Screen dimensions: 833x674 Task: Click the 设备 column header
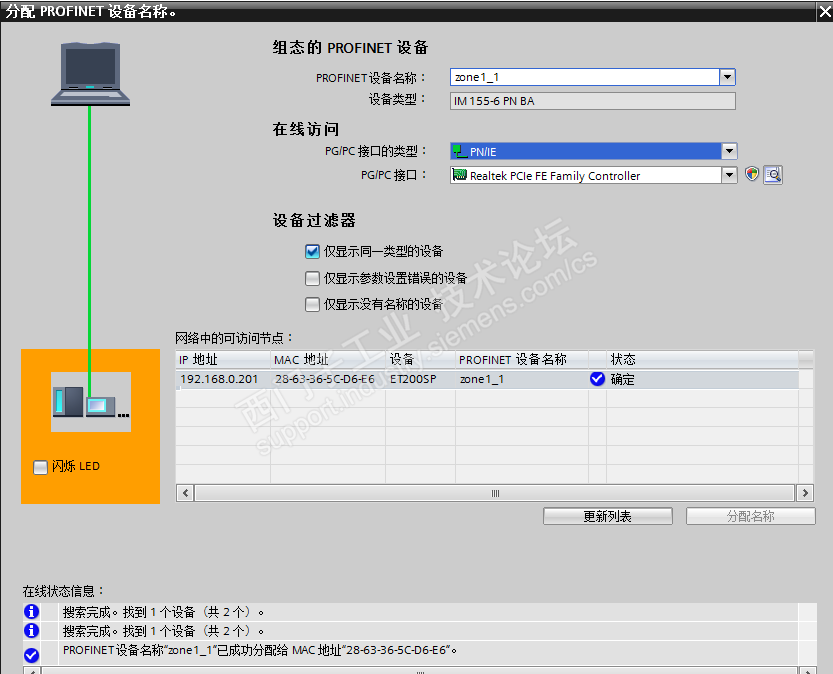click(420, 360)
